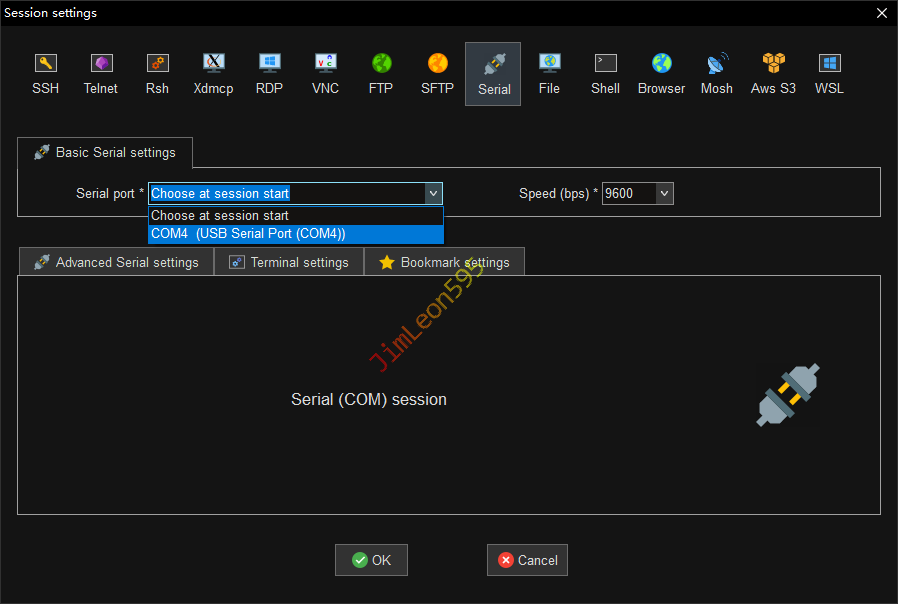
Task: Select the SFTP session type
Action: (437, 73)
